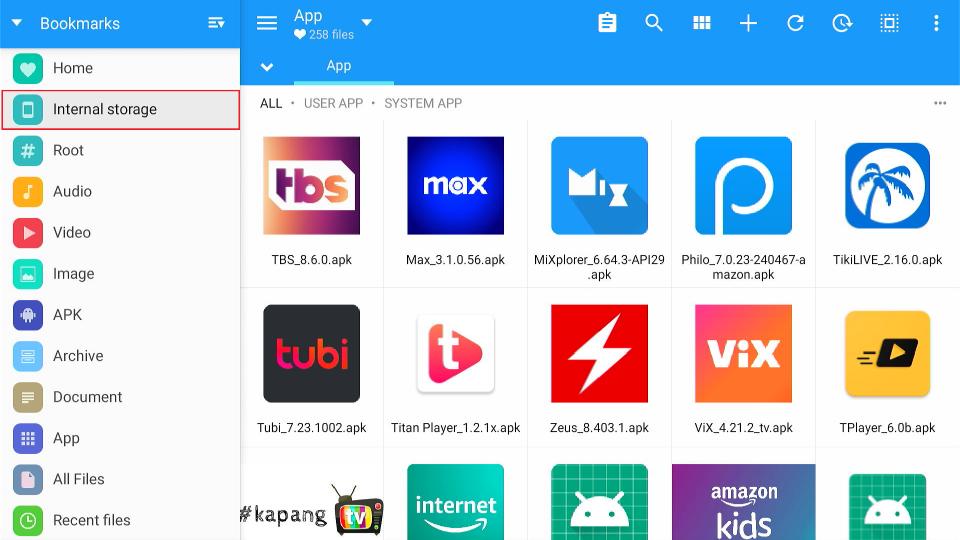Screen dimensions: 960x540
Task: Select the Amazon Kids app icon
Action: point(743,502)
